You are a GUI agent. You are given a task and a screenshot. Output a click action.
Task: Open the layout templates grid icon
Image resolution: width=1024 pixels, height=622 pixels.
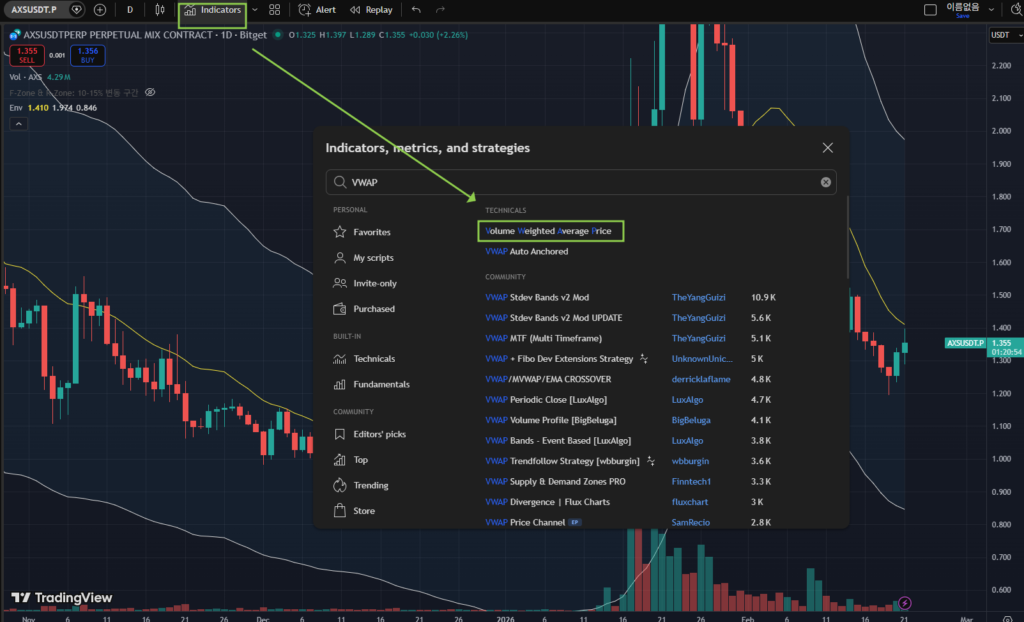click(x=274, y=10)
